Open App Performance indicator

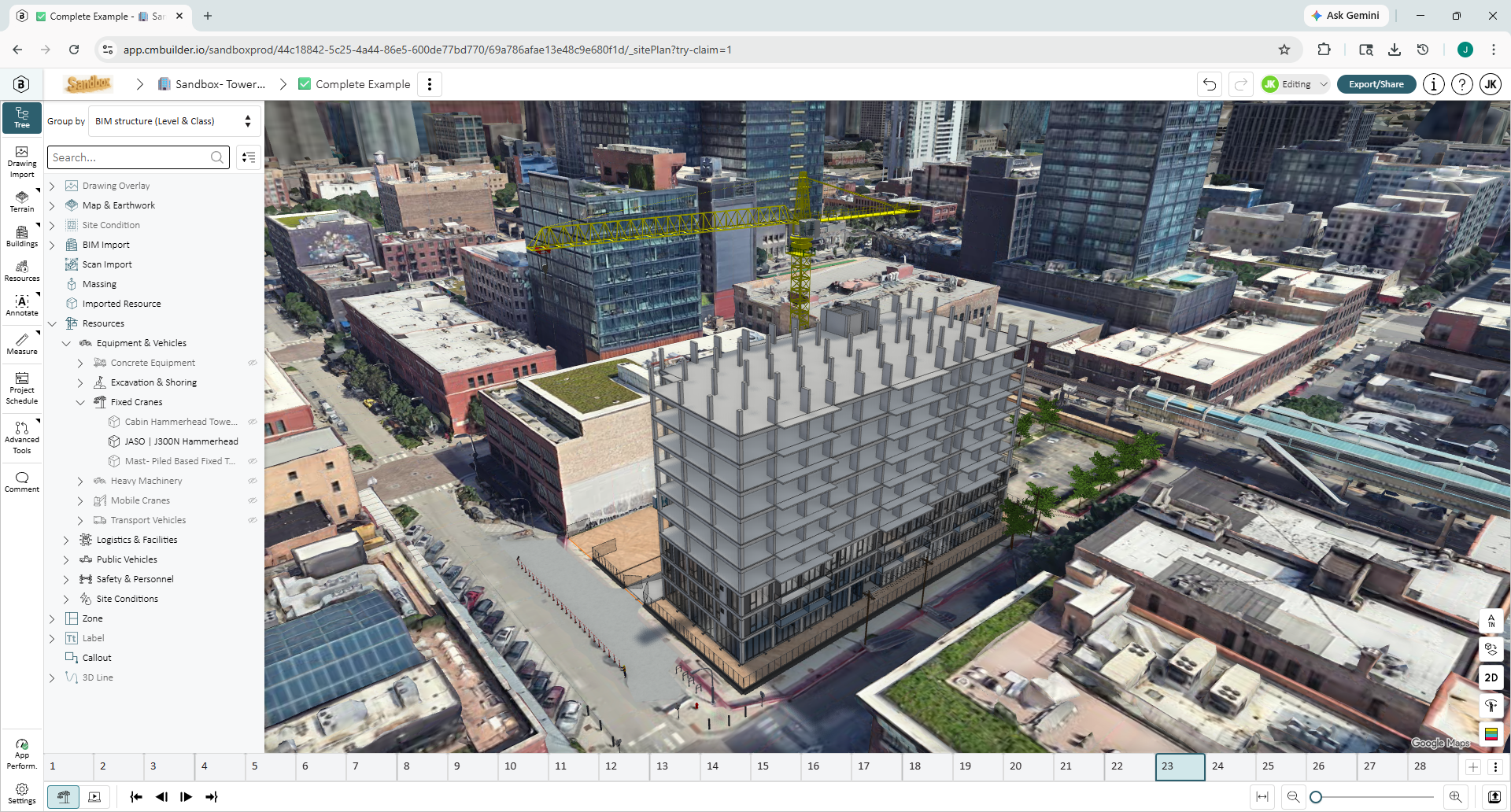pos(22,754)
